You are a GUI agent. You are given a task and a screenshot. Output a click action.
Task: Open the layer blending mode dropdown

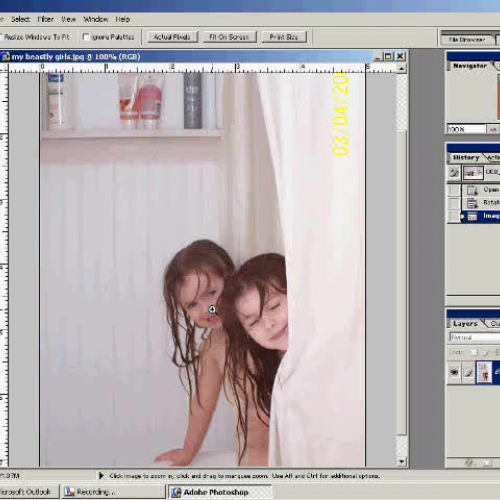[474, 338]
